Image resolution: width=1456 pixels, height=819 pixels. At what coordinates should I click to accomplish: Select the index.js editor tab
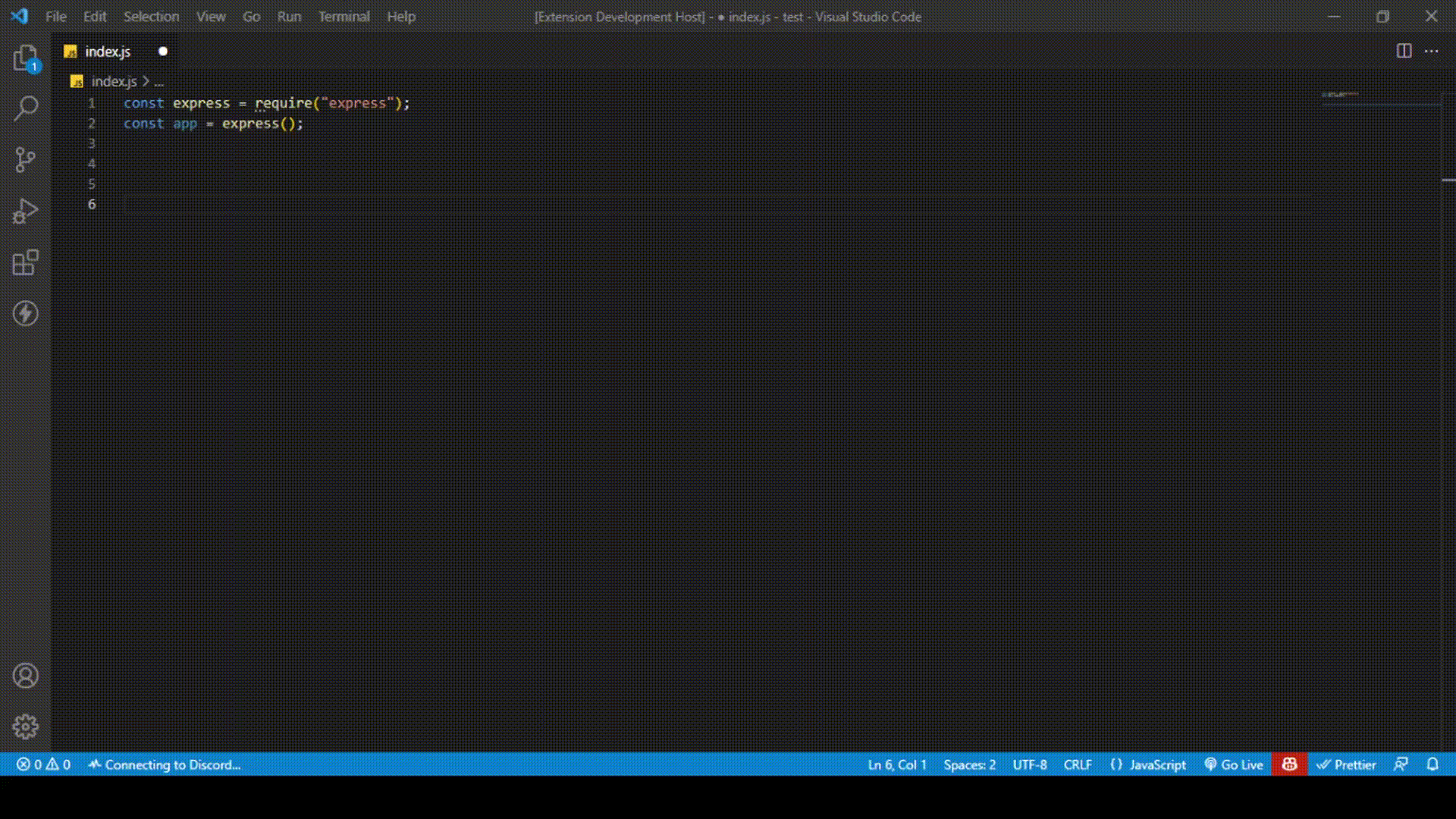(108, 52)
